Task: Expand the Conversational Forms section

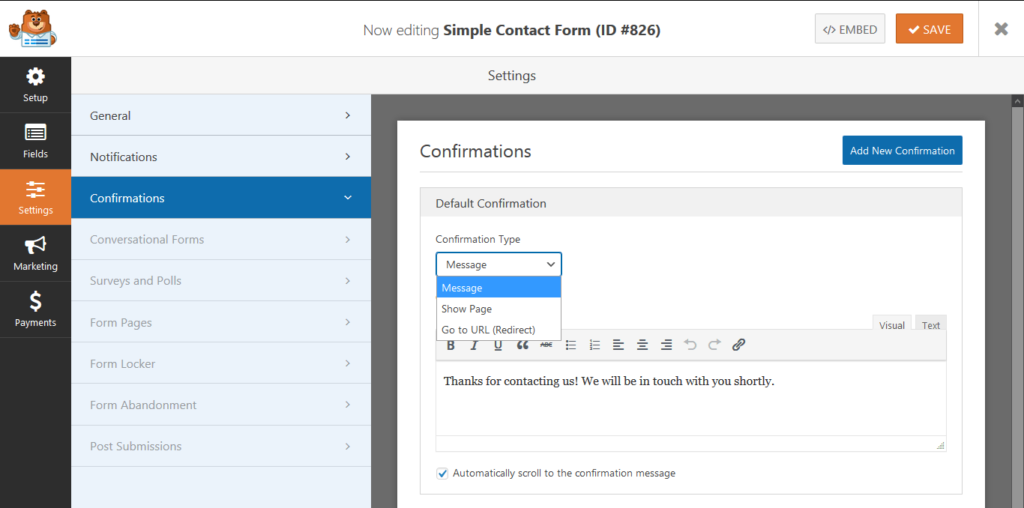Action: point(221,240)
